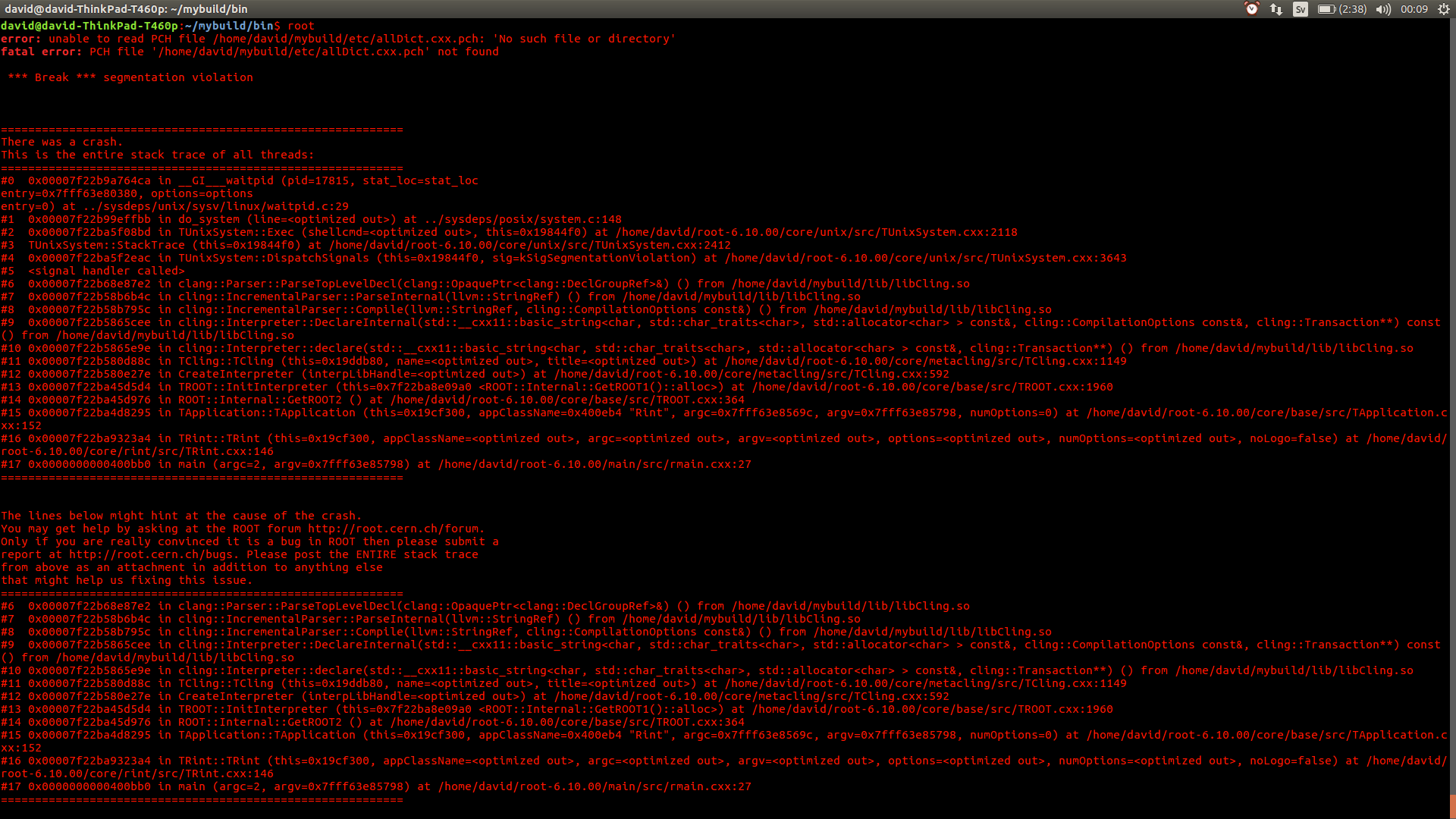The height and width of the screenshot is (819, 1456).
Task: Open the 00:09 clock calendar menu
Action: tap(1414, 9)
